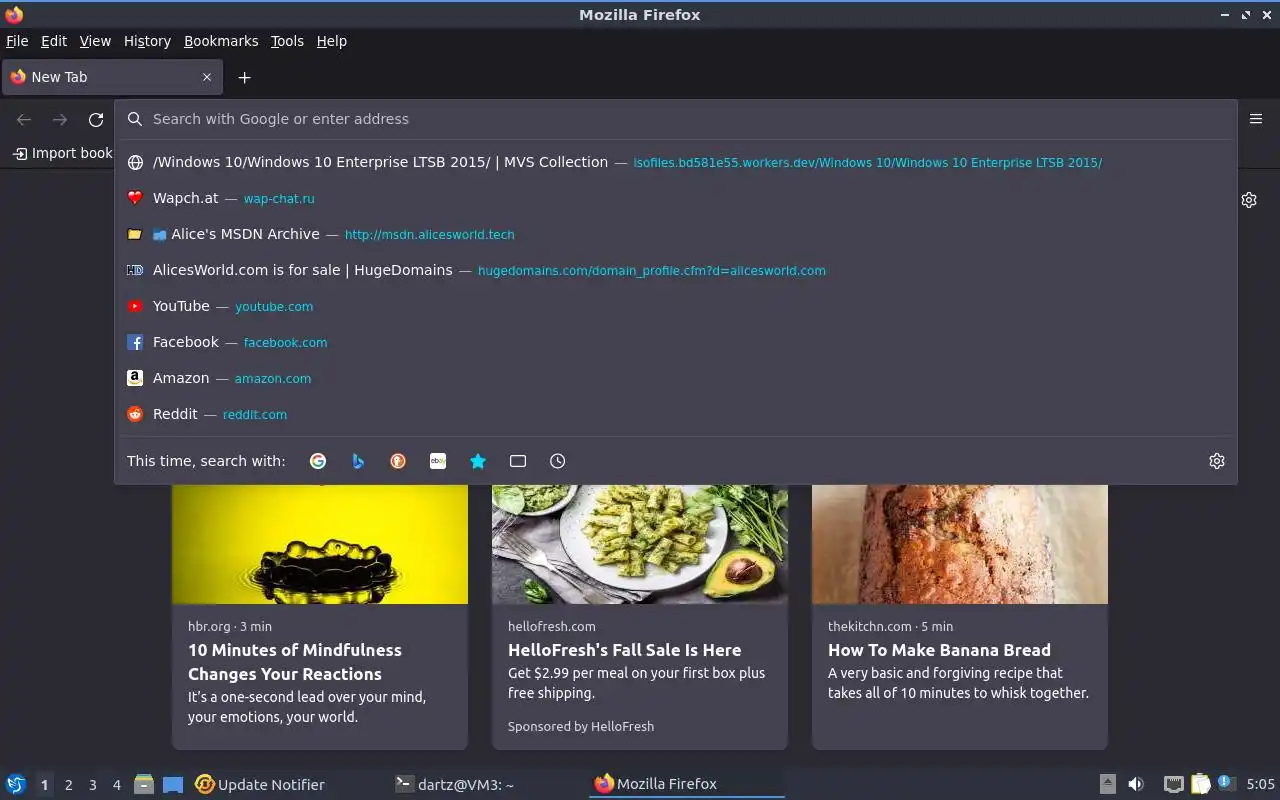Click the removable media eject tray icon
The image size is (1280, 800).
tap(1108, 784)
